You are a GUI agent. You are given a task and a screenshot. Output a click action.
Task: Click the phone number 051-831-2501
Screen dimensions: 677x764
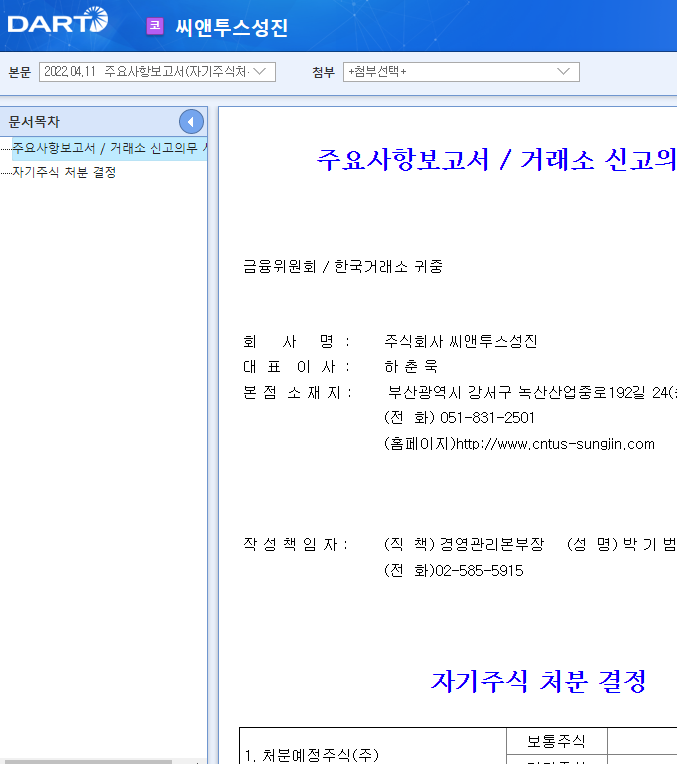(487, 418)
